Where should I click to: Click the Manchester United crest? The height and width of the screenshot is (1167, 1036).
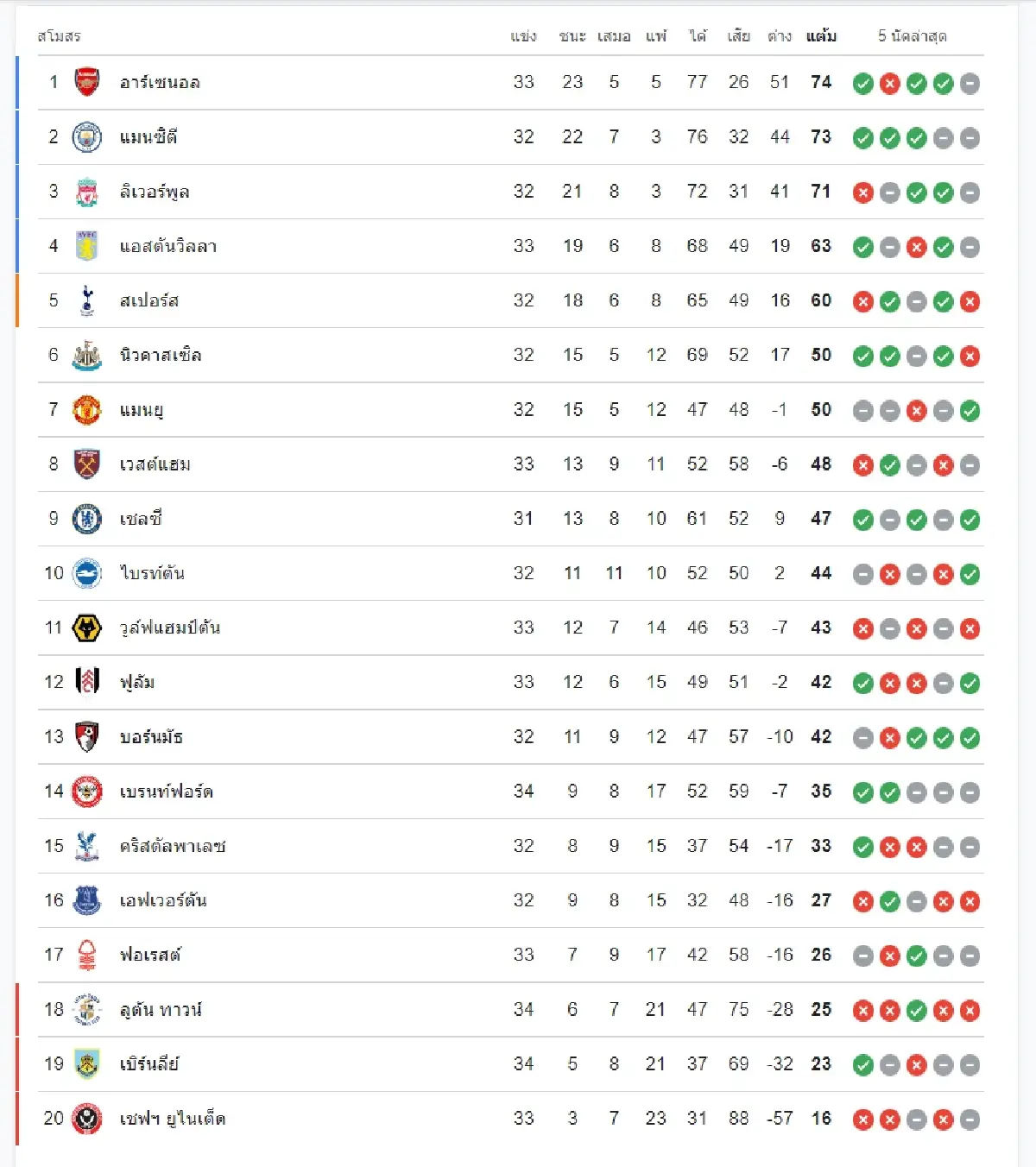(x=86, y=409)
